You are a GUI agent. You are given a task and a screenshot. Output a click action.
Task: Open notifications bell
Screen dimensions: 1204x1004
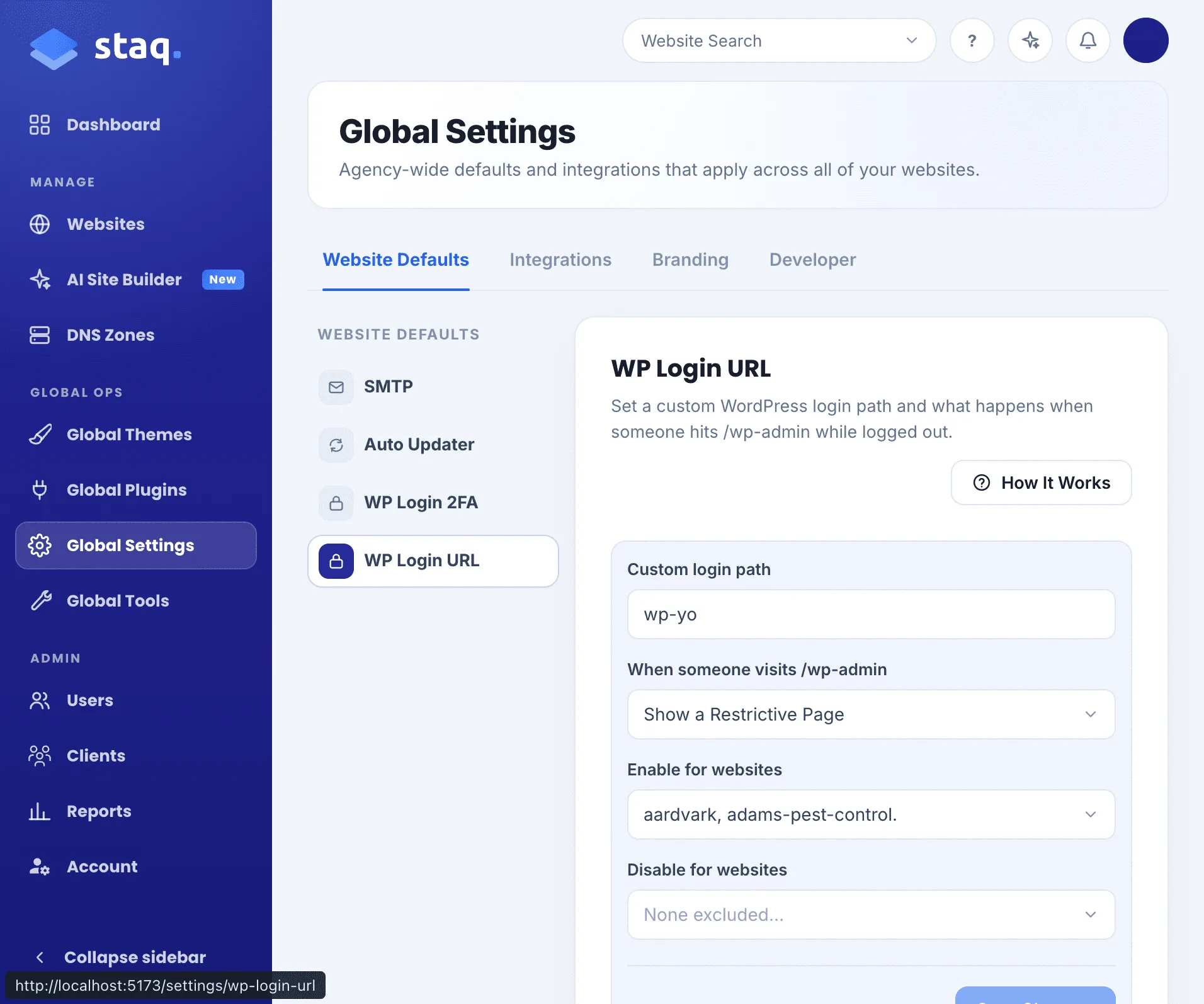[x=1088, y=40]
